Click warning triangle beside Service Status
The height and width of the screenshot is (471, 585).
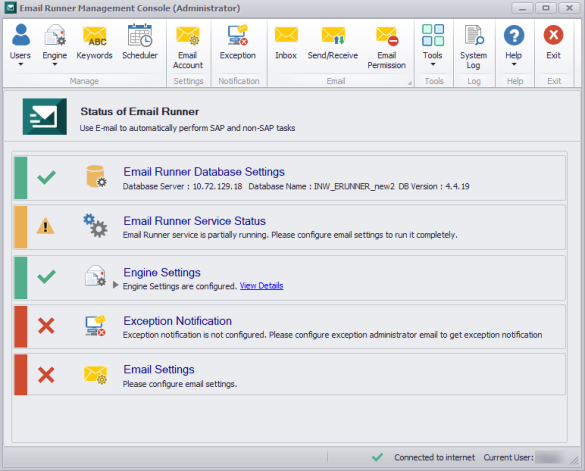click(x=46, y=226)
